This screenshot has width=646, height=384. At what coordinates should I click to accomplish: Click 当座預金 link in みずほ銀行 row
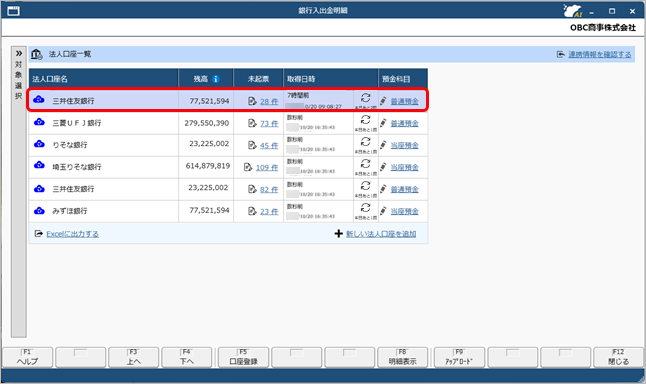[x=405, y=211]
